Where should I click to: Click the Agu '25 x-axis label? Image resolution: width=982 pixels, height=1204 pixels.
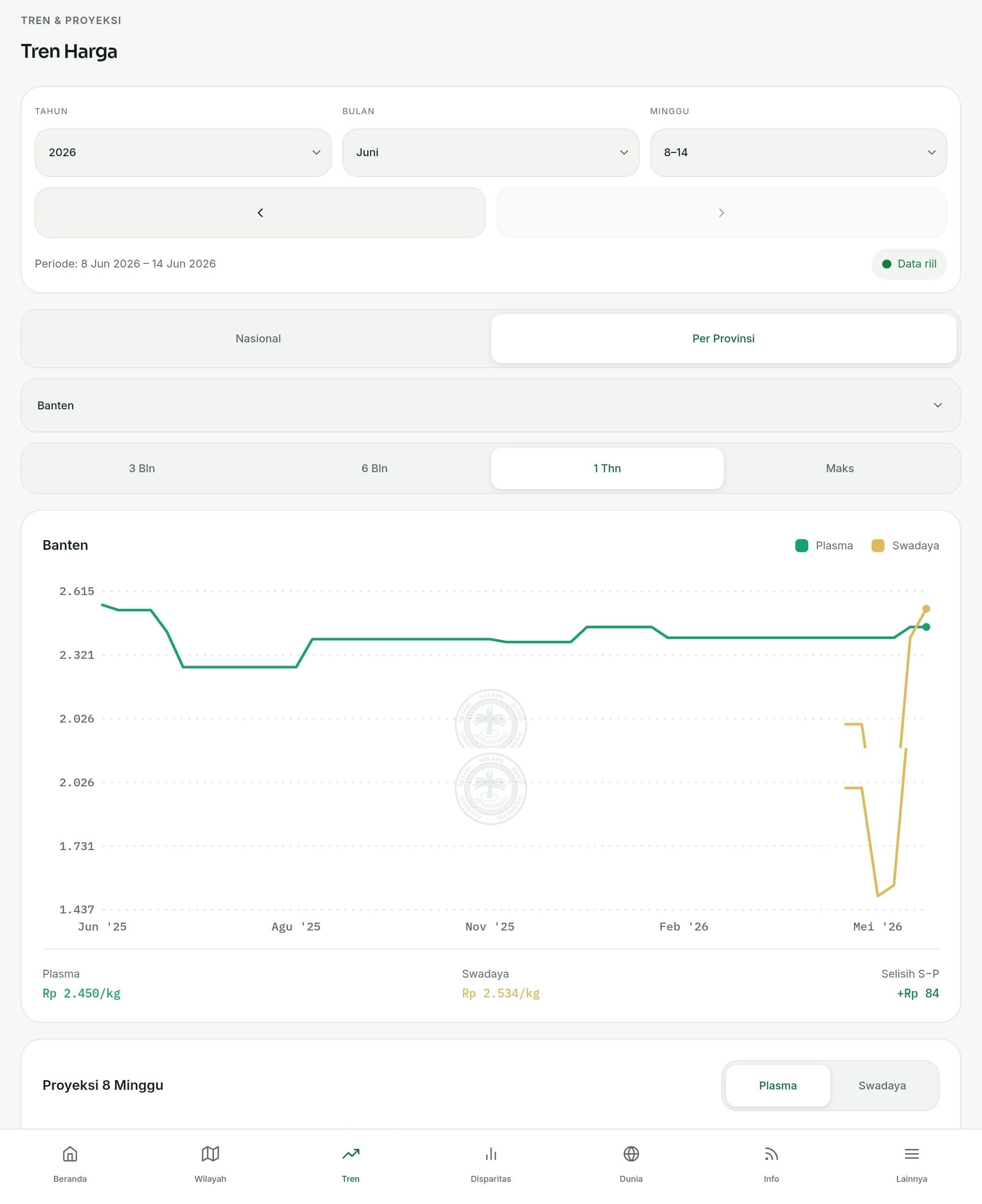(296, 927)
